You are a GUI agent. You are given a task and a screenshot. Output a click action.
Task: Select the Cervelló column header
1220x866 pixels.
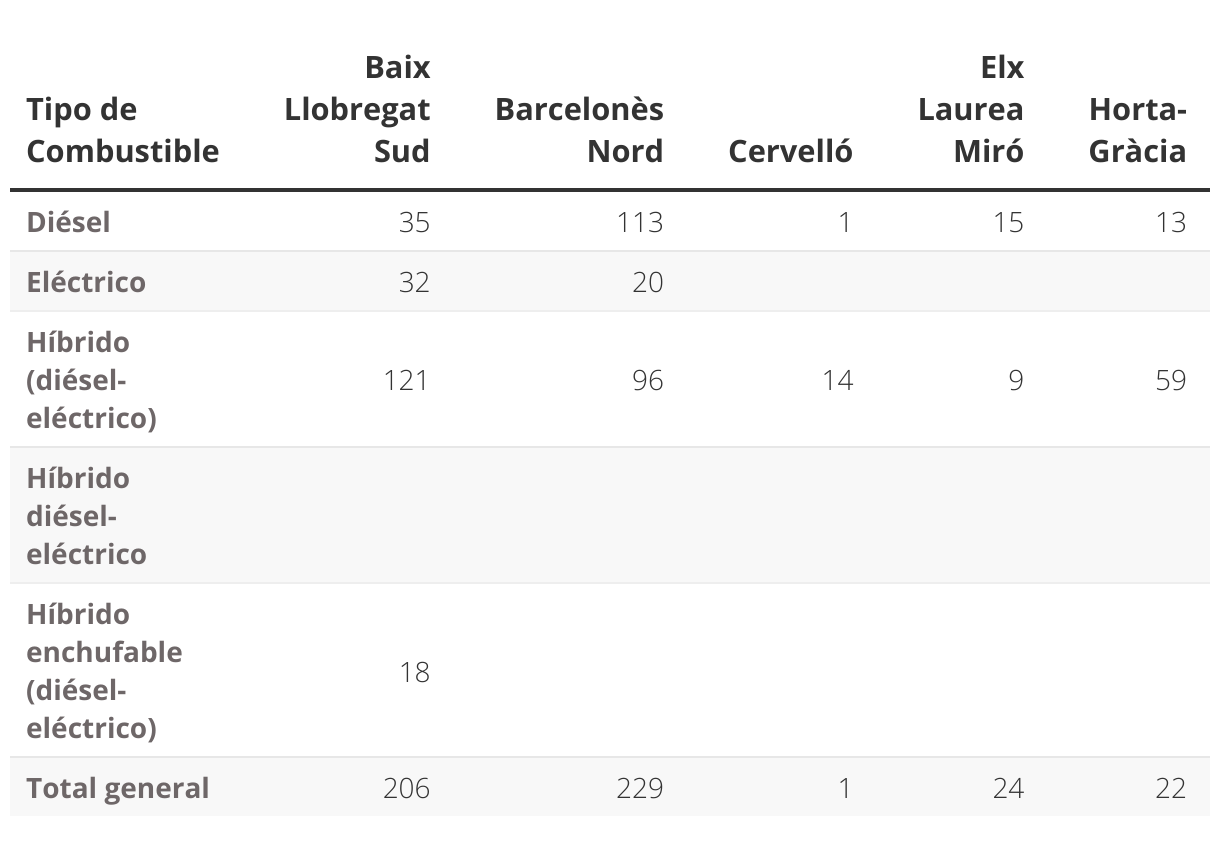point(790,151)
